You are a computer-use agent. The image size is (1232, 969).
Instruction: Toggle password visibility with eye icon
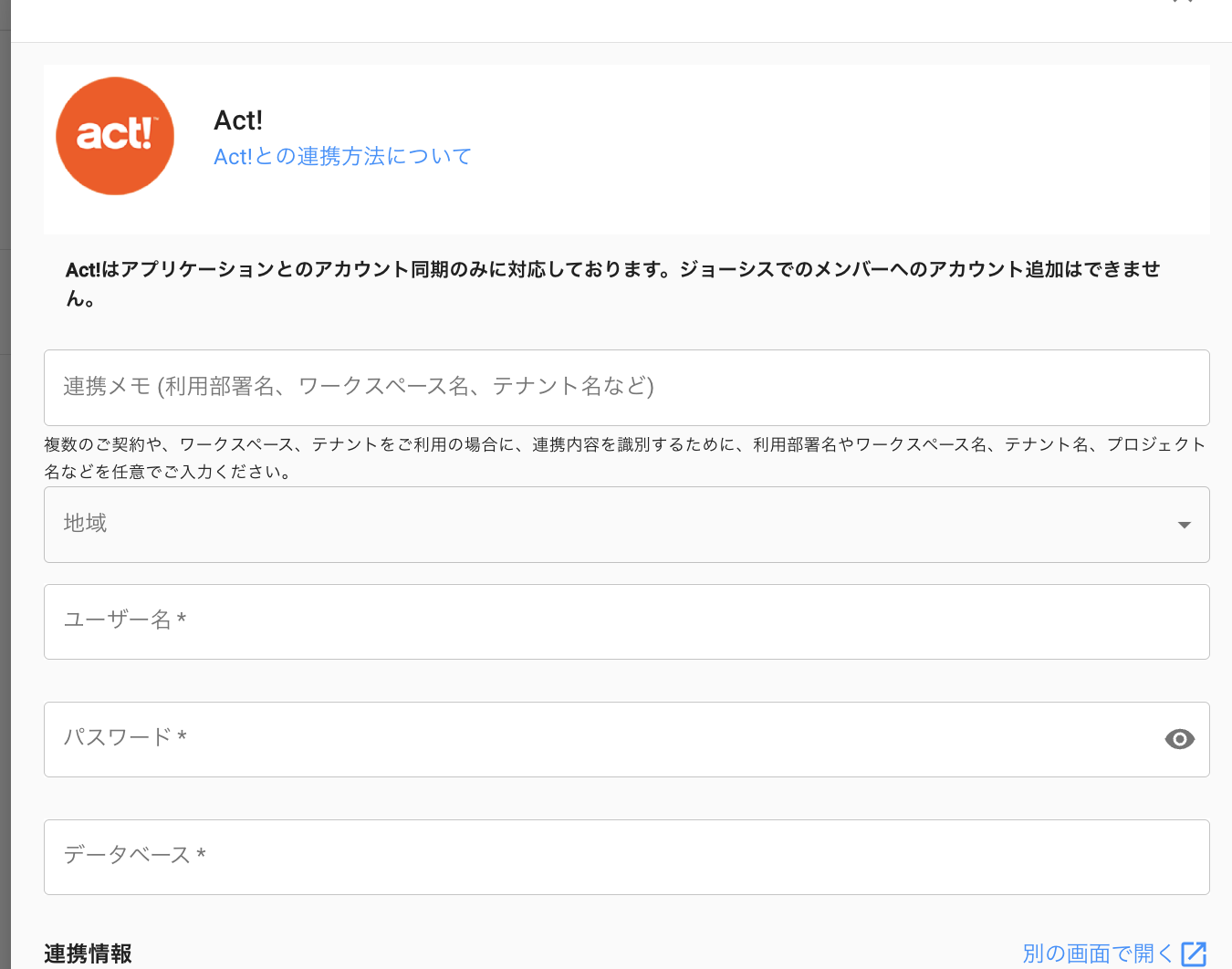coord(1179,739)
